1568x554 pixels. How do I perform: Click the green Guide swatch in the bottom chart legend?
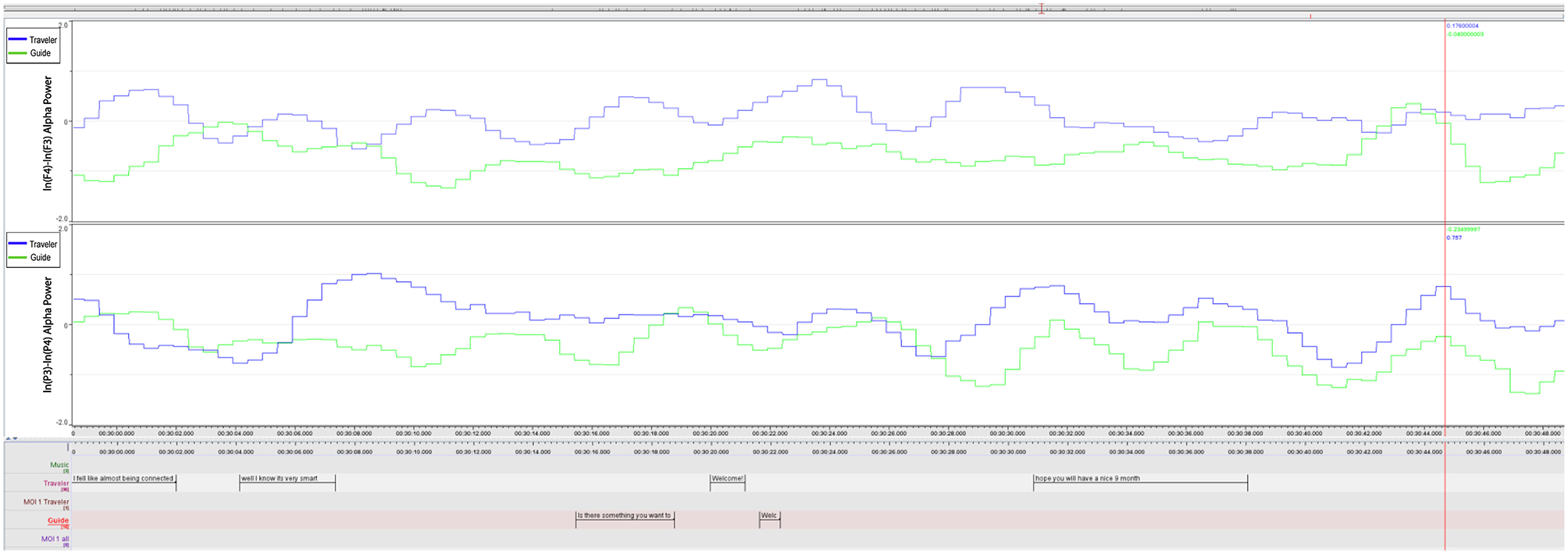point(17,257)
